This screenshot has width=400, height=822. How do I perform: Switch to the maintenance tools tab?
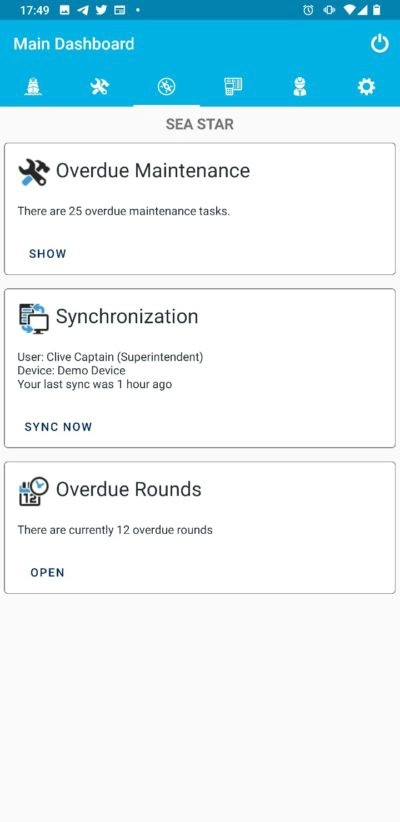[x=100, y=86]
